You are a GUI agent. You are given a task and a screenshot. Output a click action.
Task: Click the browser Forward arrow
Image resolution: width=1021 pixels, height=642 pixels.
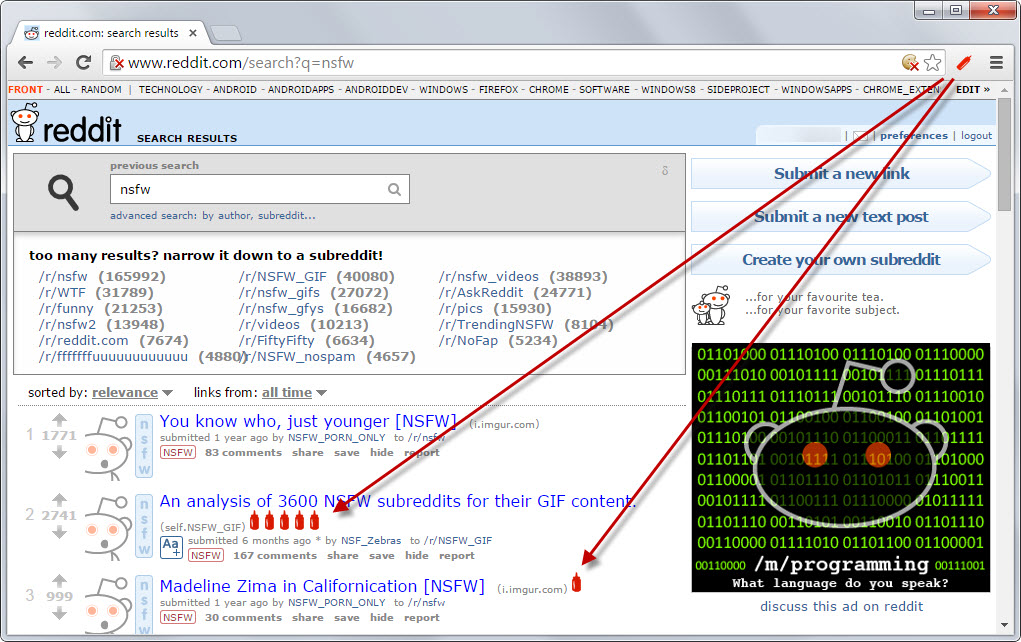54,63
